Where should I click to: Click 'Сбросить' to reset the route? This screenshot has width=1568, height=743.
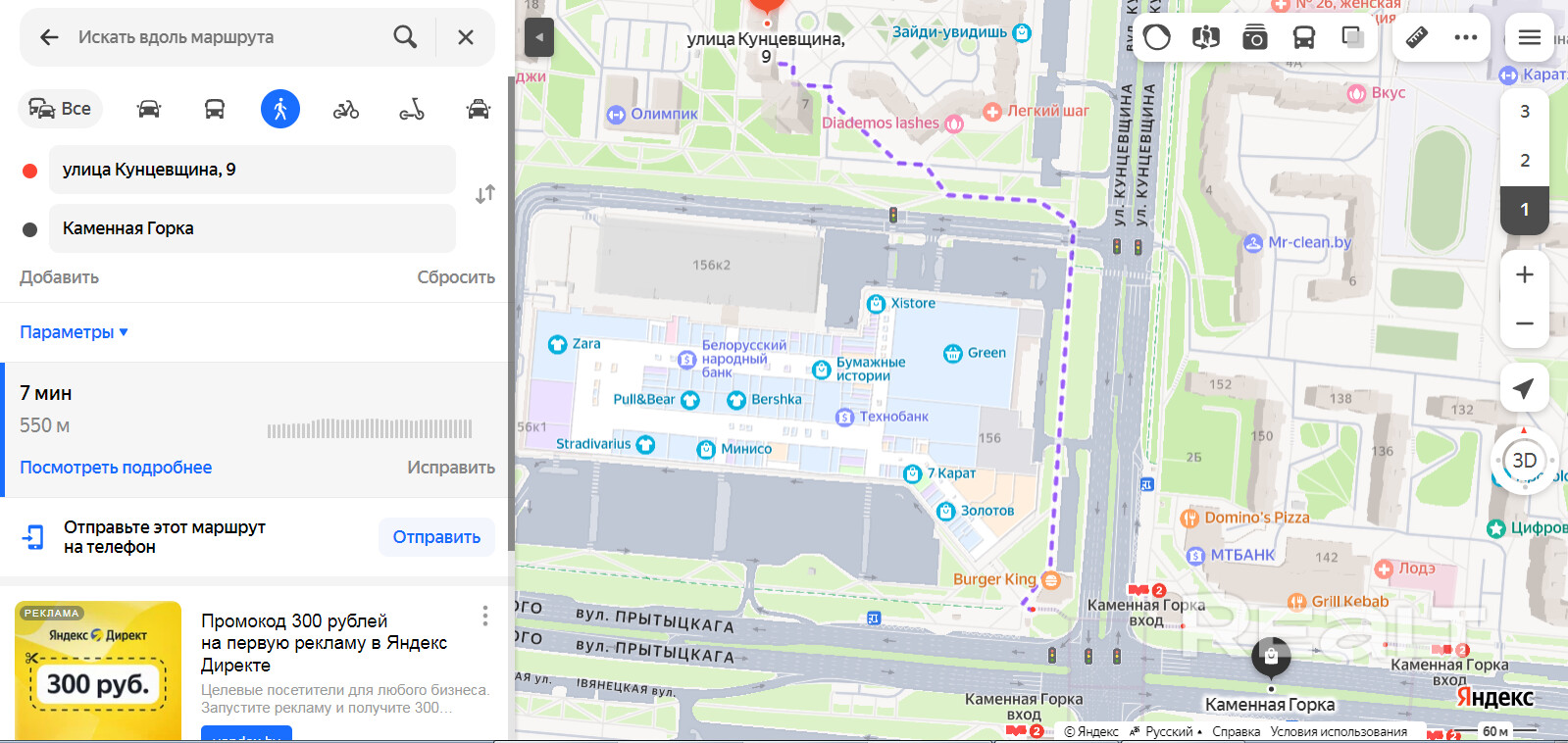point(456,277)
